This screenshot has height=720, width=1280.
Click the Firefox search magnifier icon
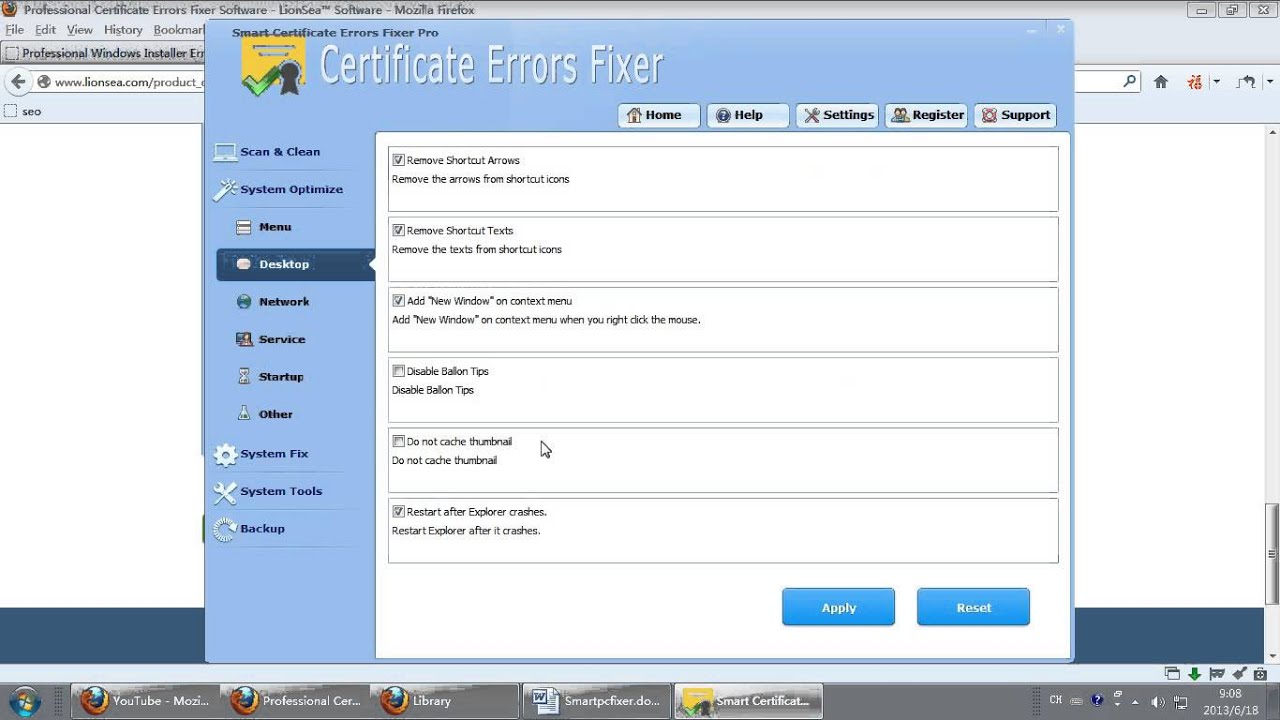coord(1130,81)
